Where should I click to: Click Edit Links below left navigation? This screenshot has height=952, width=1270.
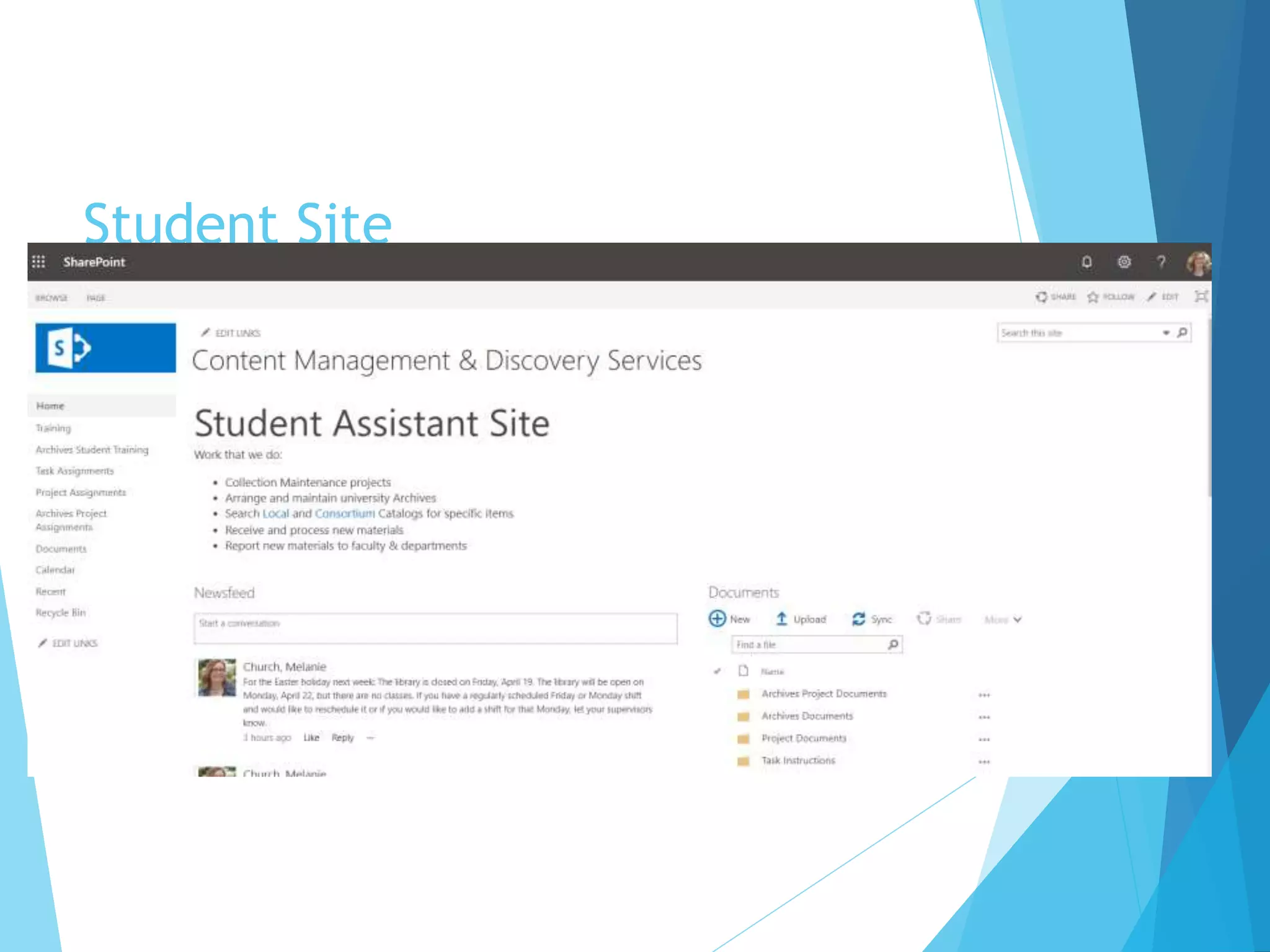pos(68,643)
